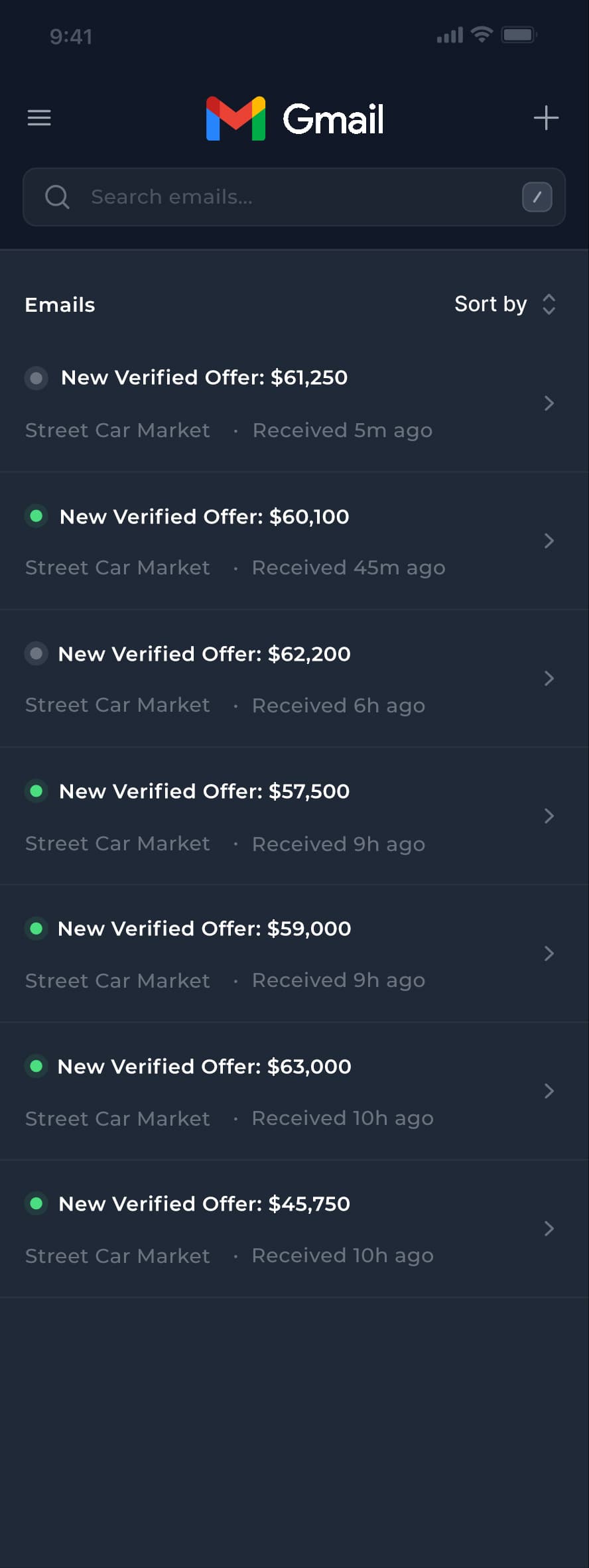
Task: Toggle gray status dot for $62,200 offer
Action: [36, 653]
